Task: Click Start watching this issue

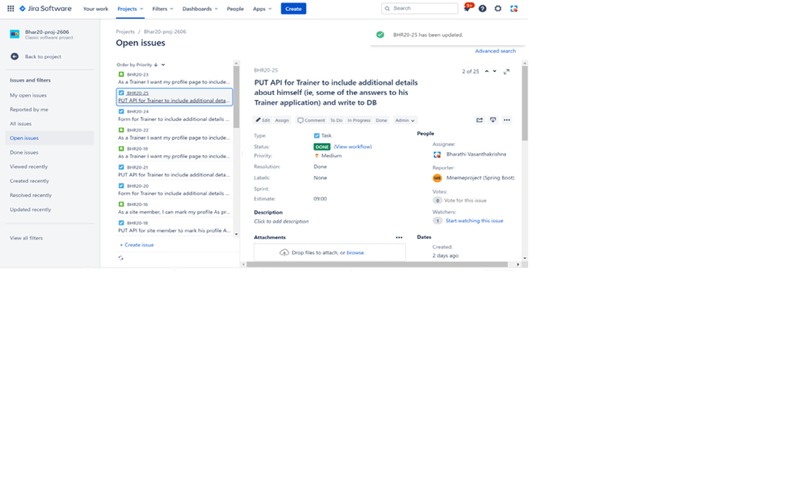Action: (x=474, y=221)
